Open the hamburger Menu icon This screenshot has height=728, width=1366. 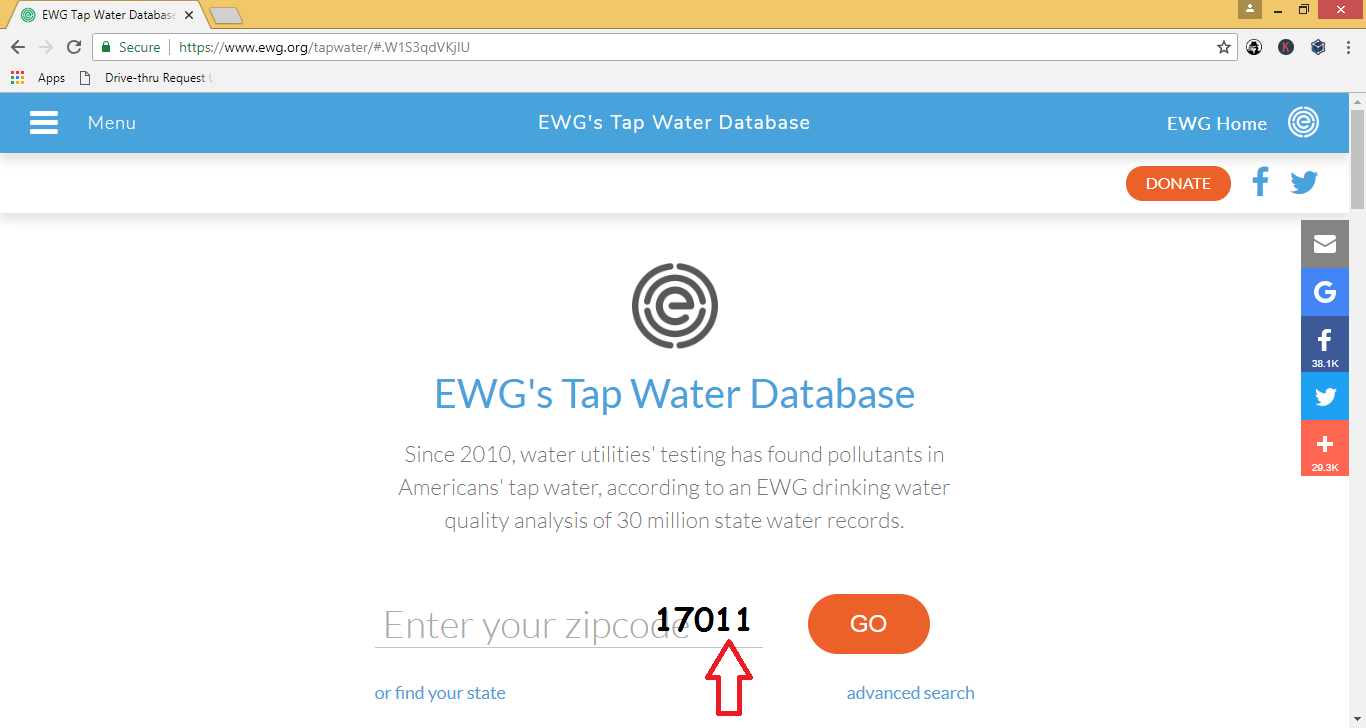tap(43, 123)
